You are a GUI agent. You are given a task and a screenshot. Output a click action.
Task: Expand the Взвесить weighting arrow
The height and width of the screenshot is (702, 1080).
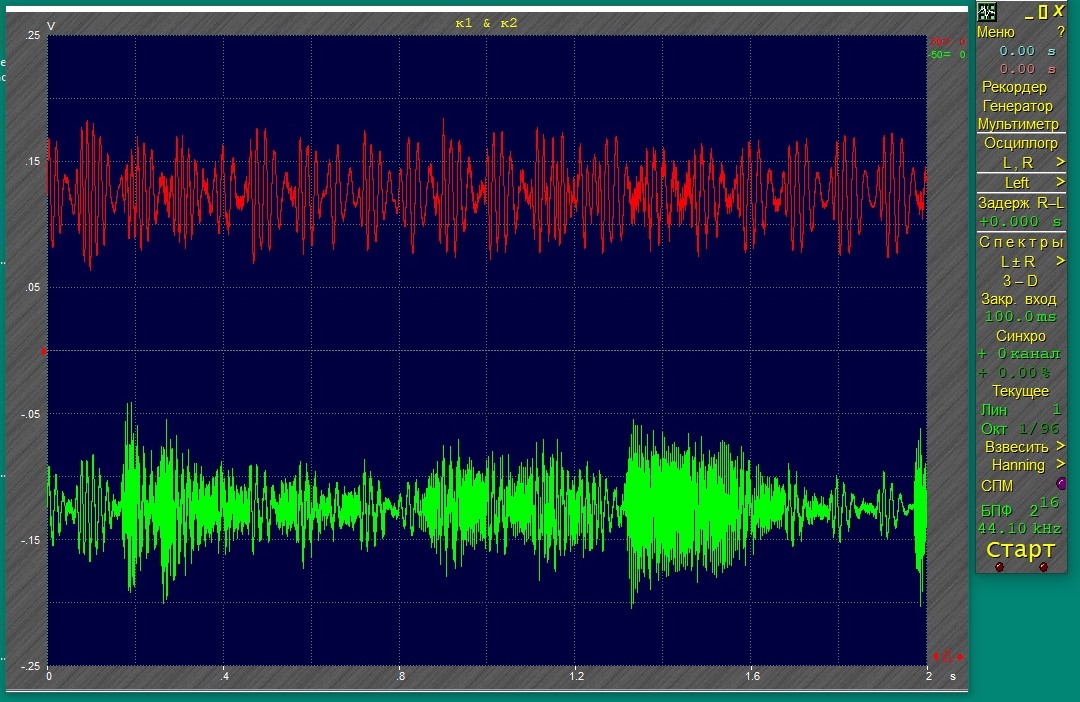pyautogui.click(x=1060, y=446)
